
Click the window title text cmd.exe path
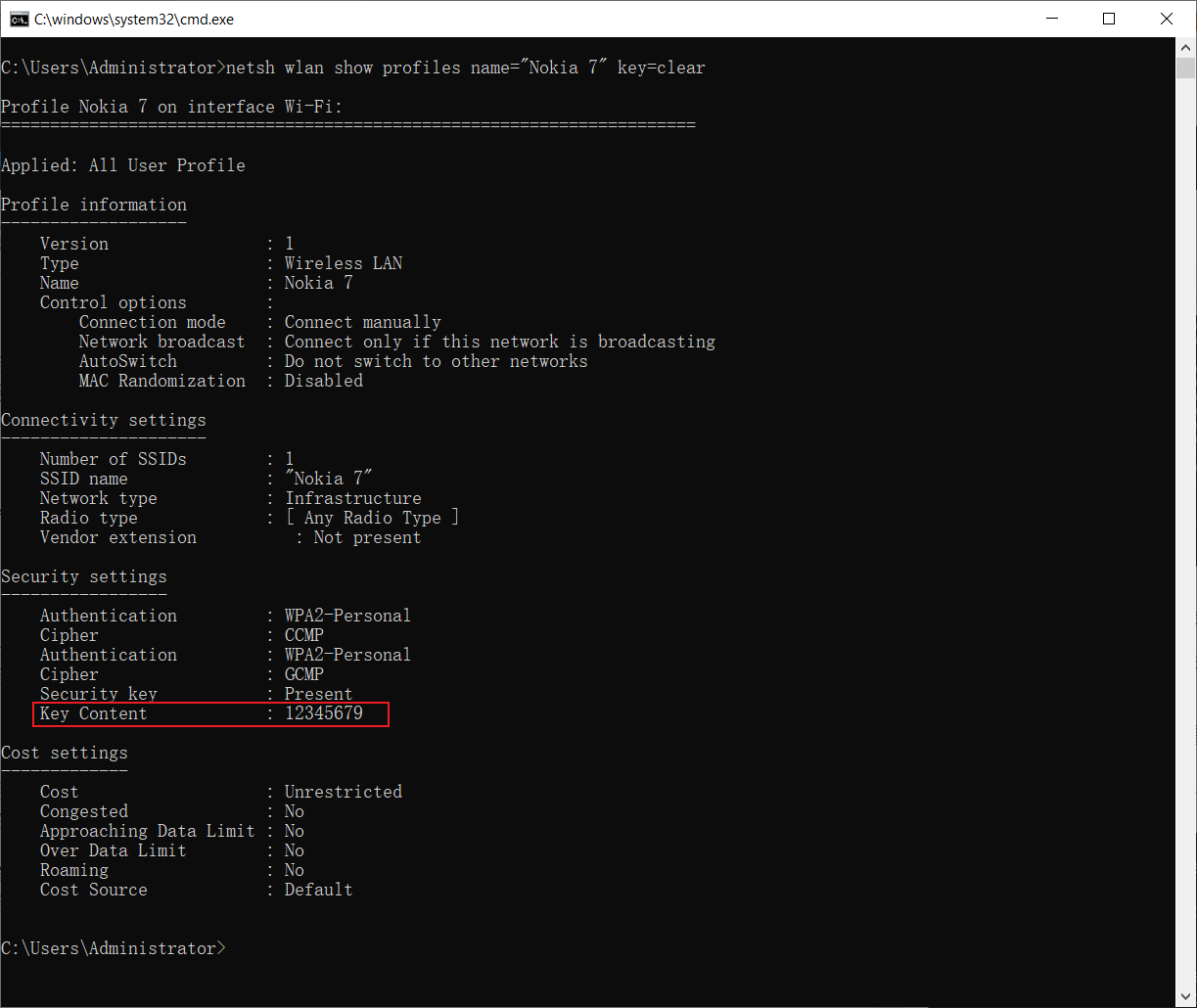(x=134, y=19)
